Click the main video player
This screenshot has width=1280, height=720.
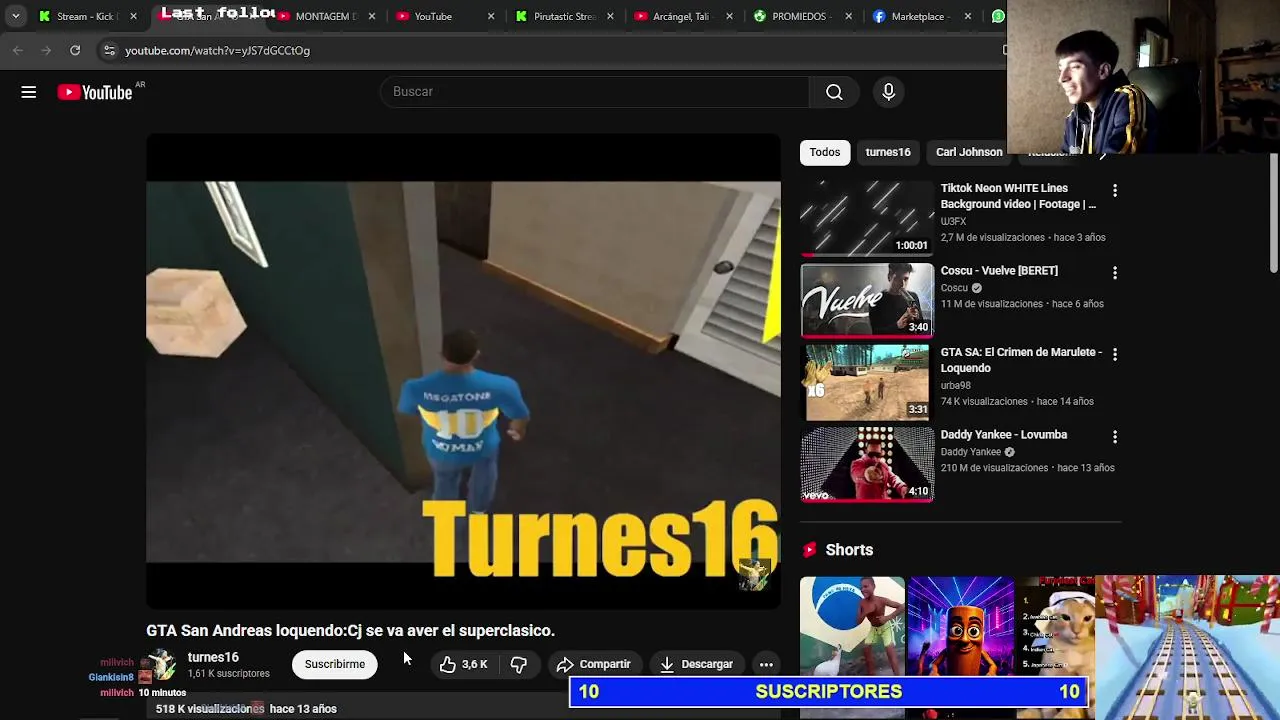(463, 371)
